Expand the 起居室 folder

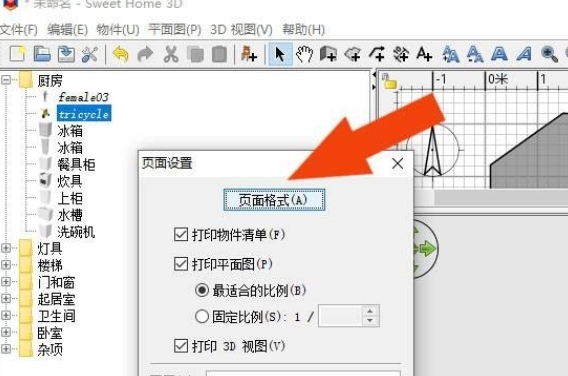6,298
